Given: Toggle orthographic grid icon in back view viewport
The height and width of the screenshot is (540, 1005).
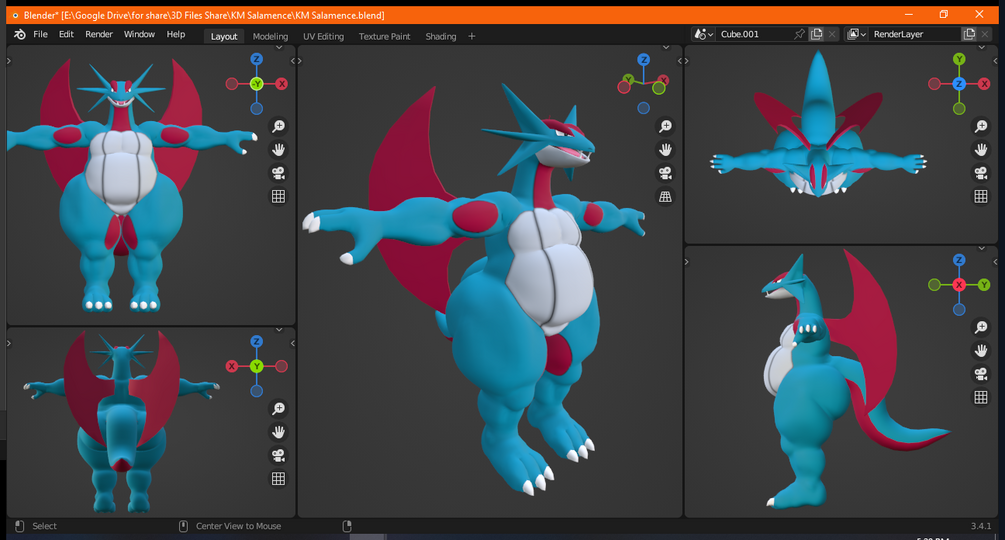Looking at the screenshot, I should pos(278,479).
